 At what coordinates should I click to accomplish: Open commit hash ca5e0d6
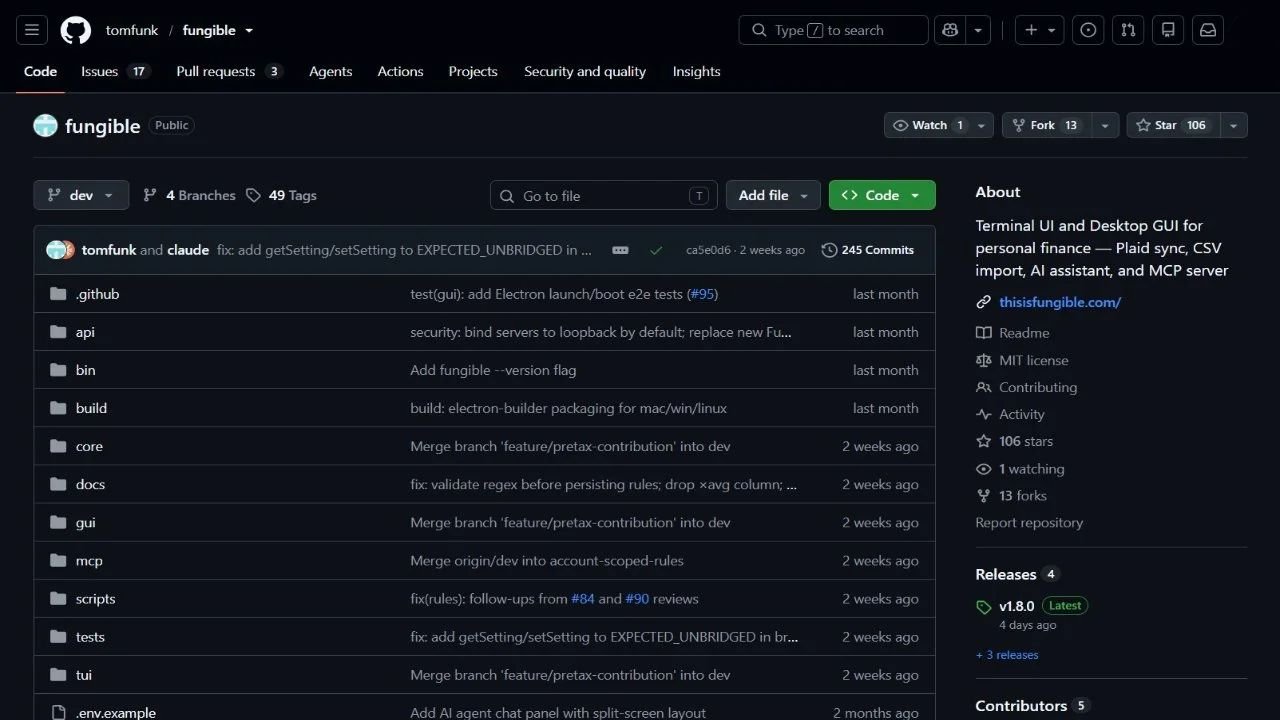pos(709,250)
